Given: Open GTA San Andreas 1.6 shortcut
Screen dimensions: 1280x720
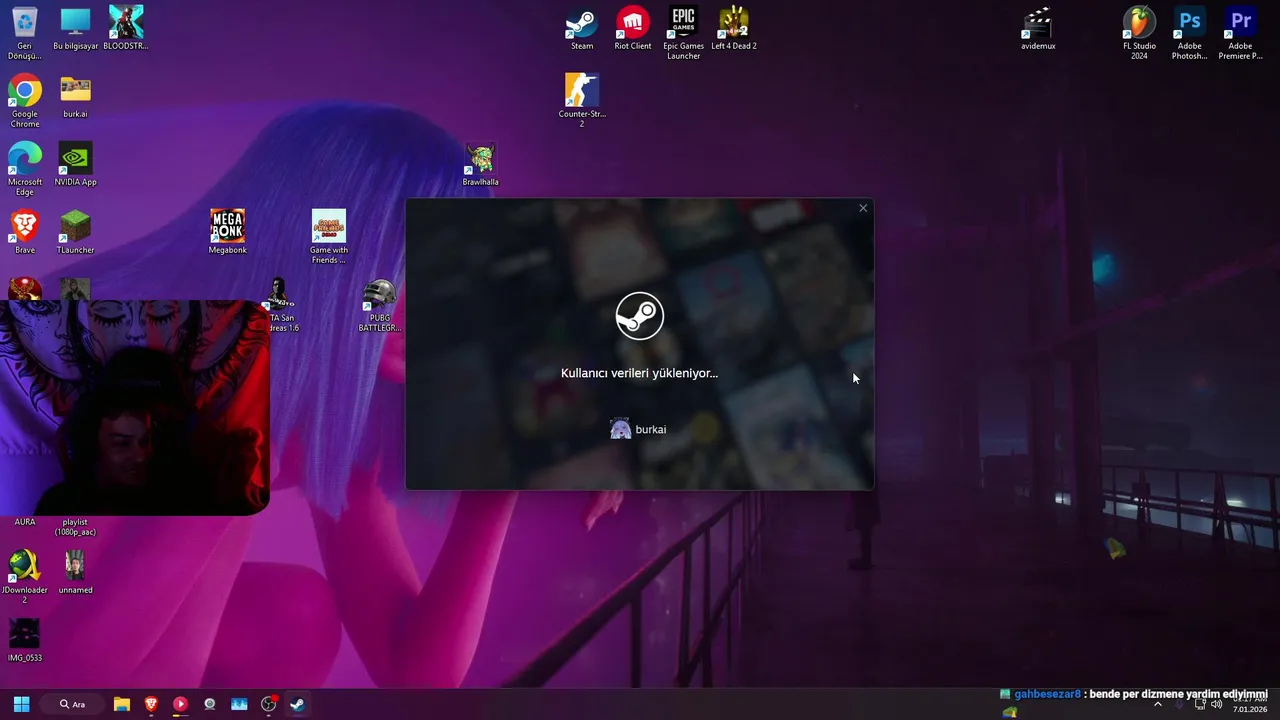Looking at the screenshot, I should click(280, 305).
